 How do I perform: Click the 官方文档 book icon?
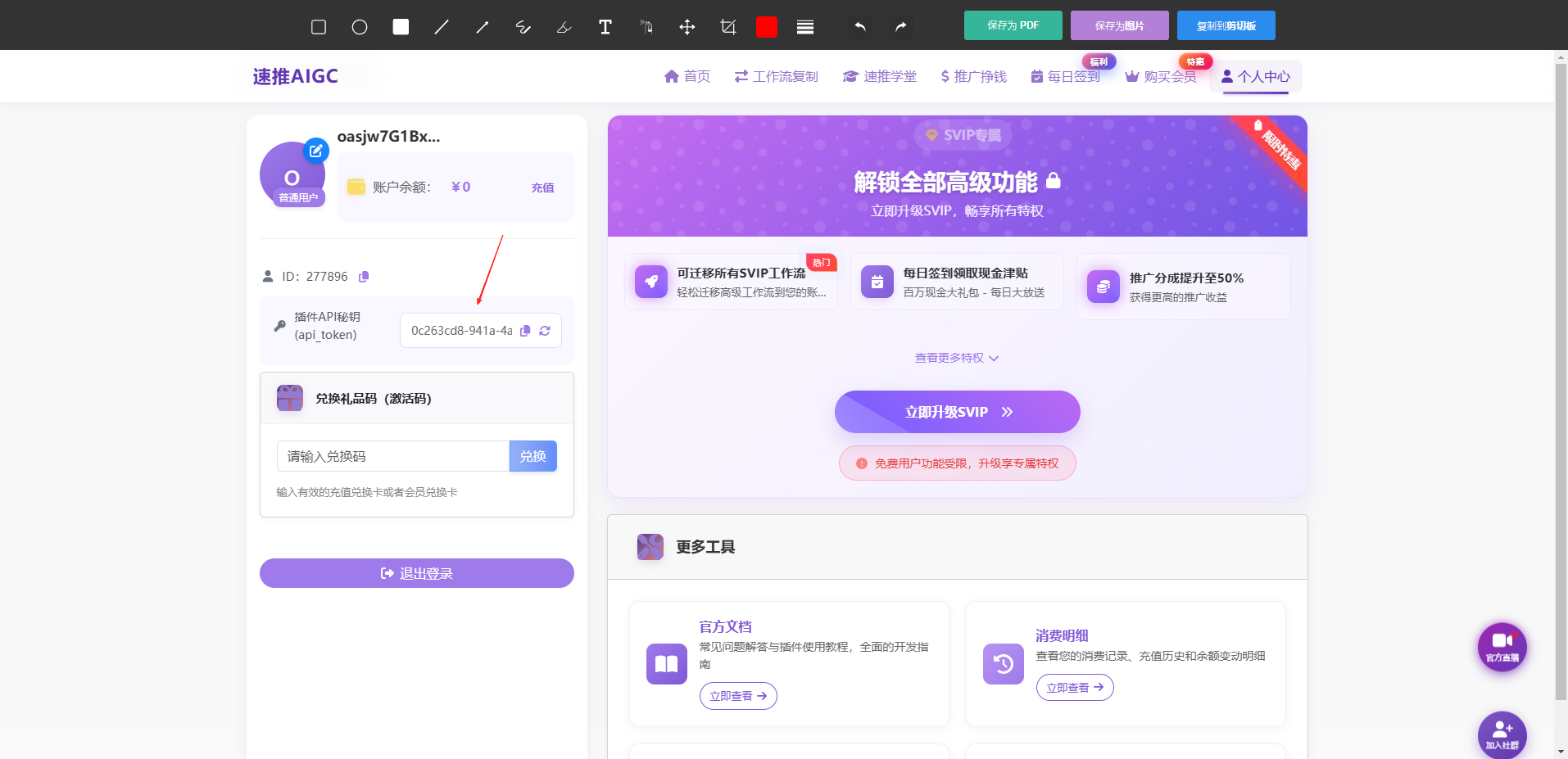tap(667, 664)
